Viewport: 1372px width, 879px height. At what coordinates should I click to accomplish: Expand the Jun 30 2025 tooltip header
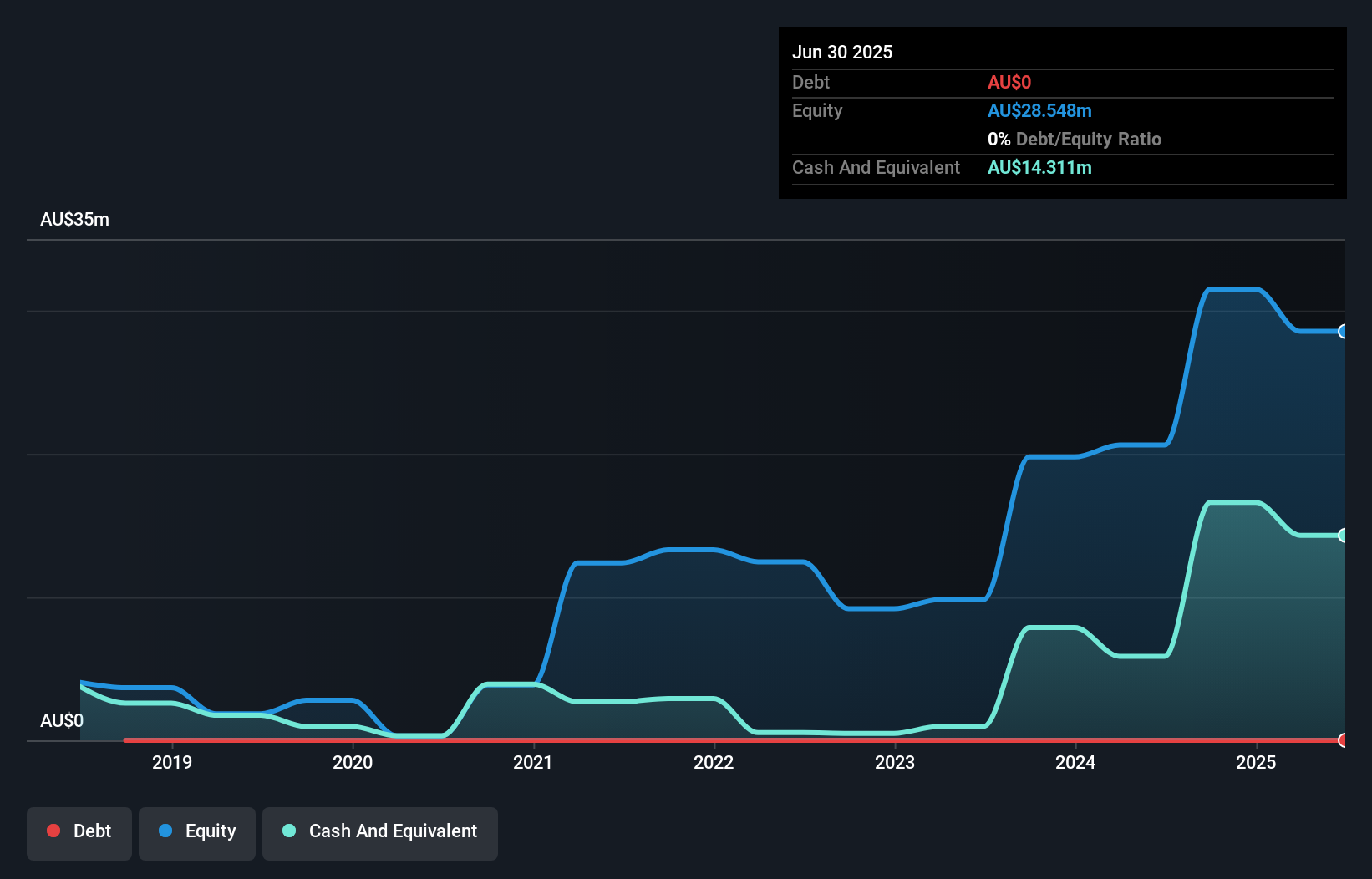click(x=842, y=52)
